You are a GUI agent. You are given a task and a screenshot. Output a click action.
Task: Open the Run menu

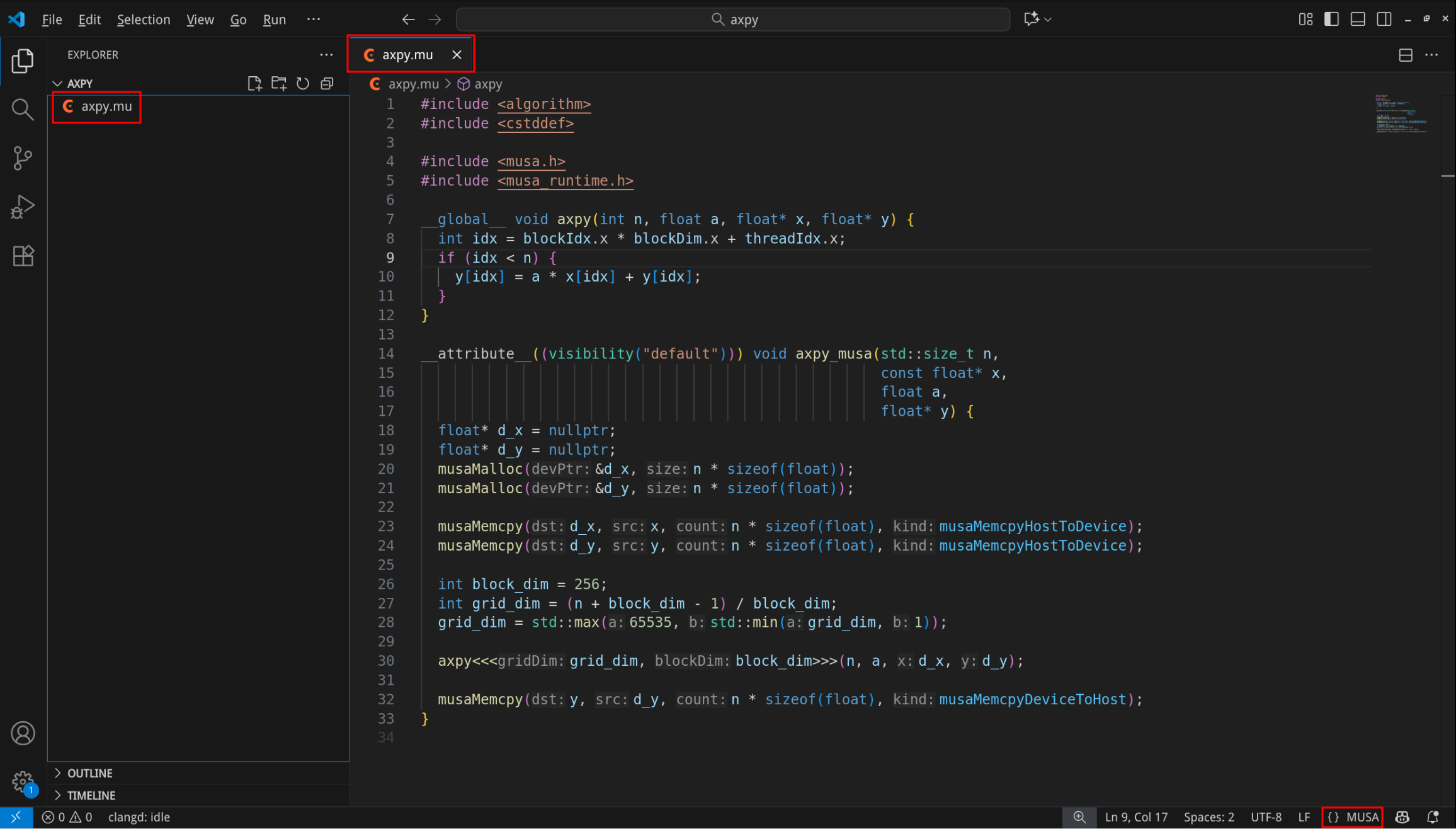tap(275, 20)
